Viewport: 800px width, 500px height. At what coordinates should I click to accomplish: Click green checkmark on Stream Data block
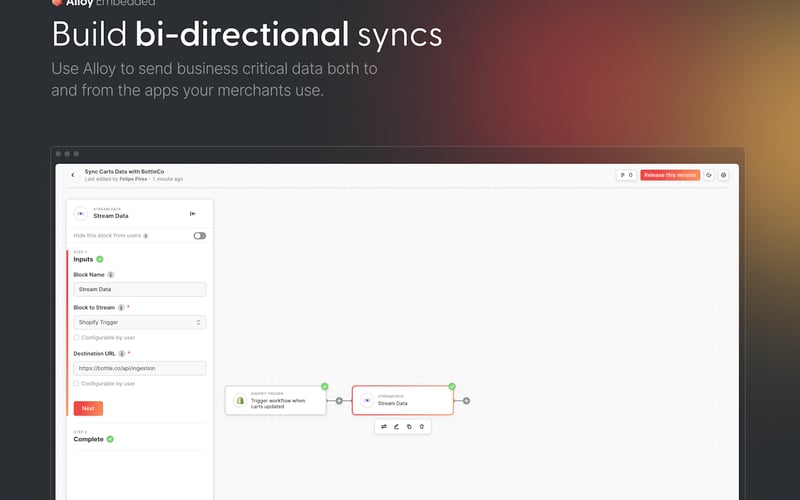coord(452,386)
